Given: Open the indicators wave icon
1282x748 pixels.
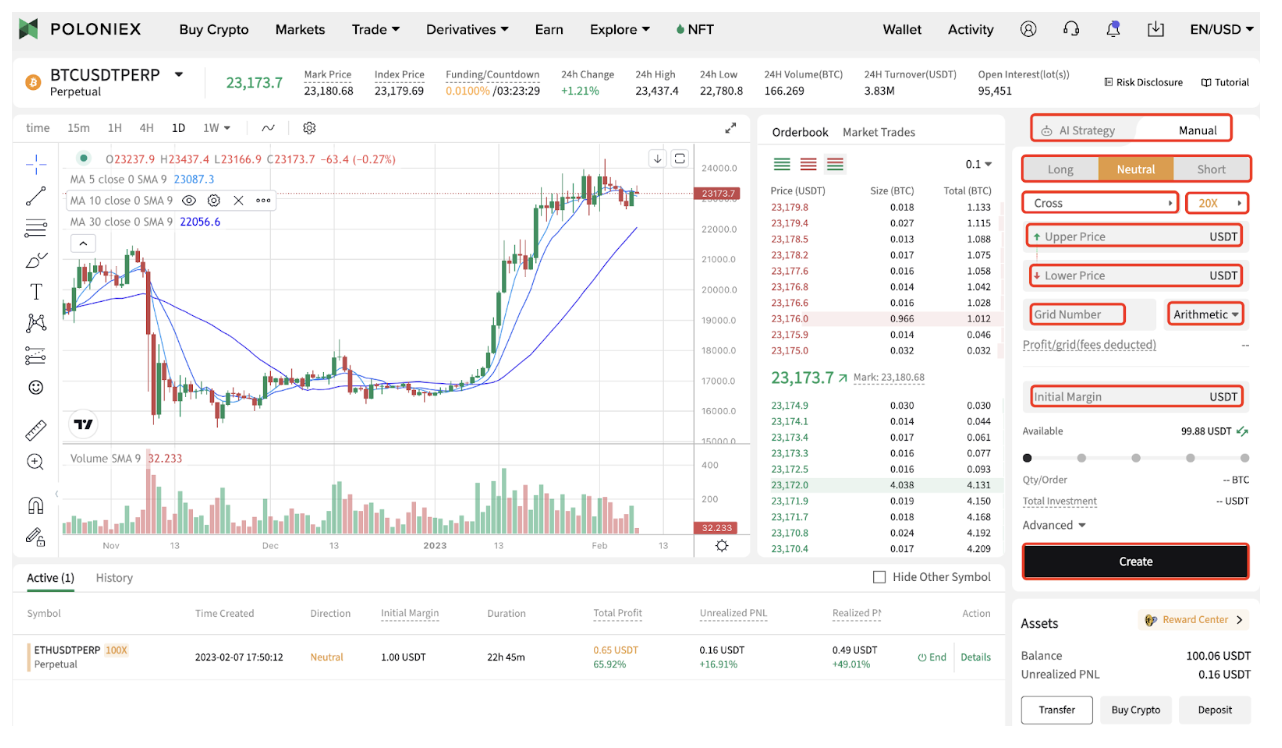Looking at the screenshot, I should [268, 128].
